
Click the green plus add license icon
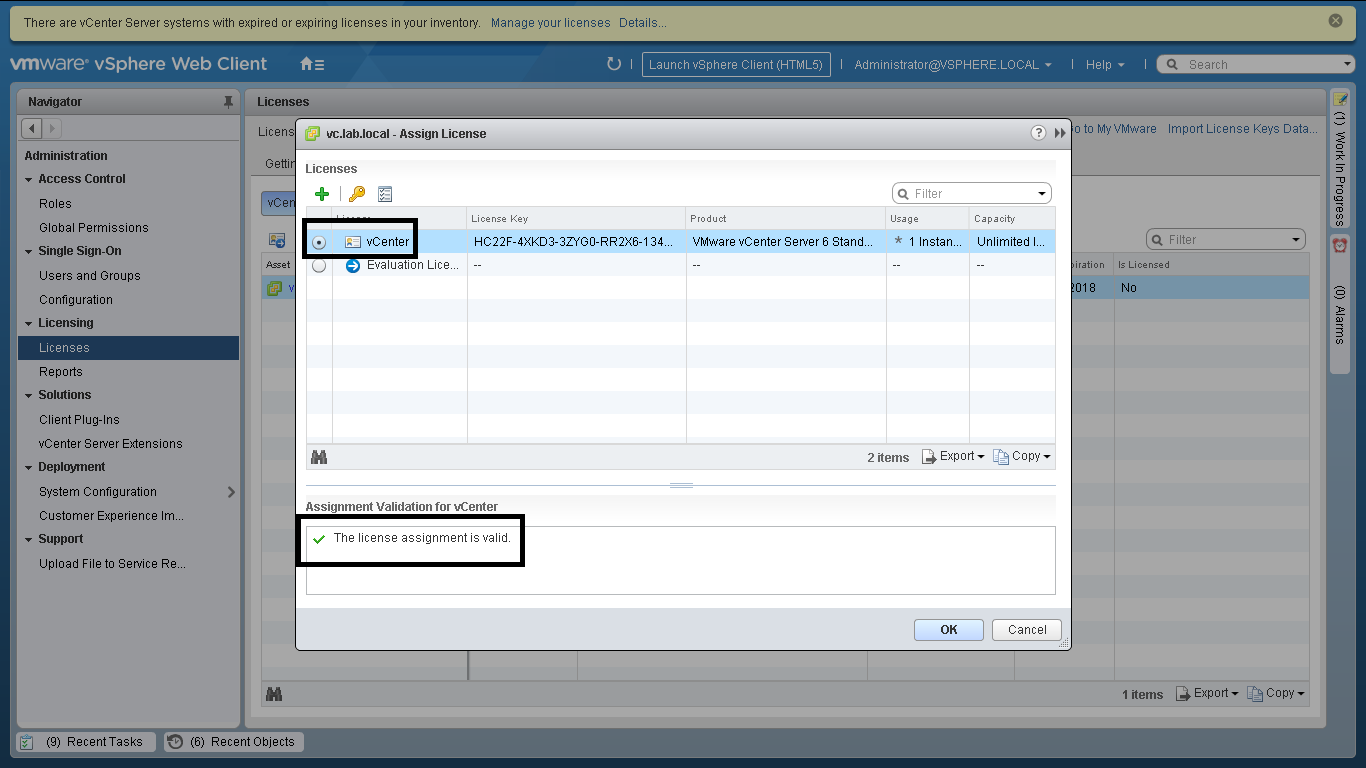click(x=322, y=194)
